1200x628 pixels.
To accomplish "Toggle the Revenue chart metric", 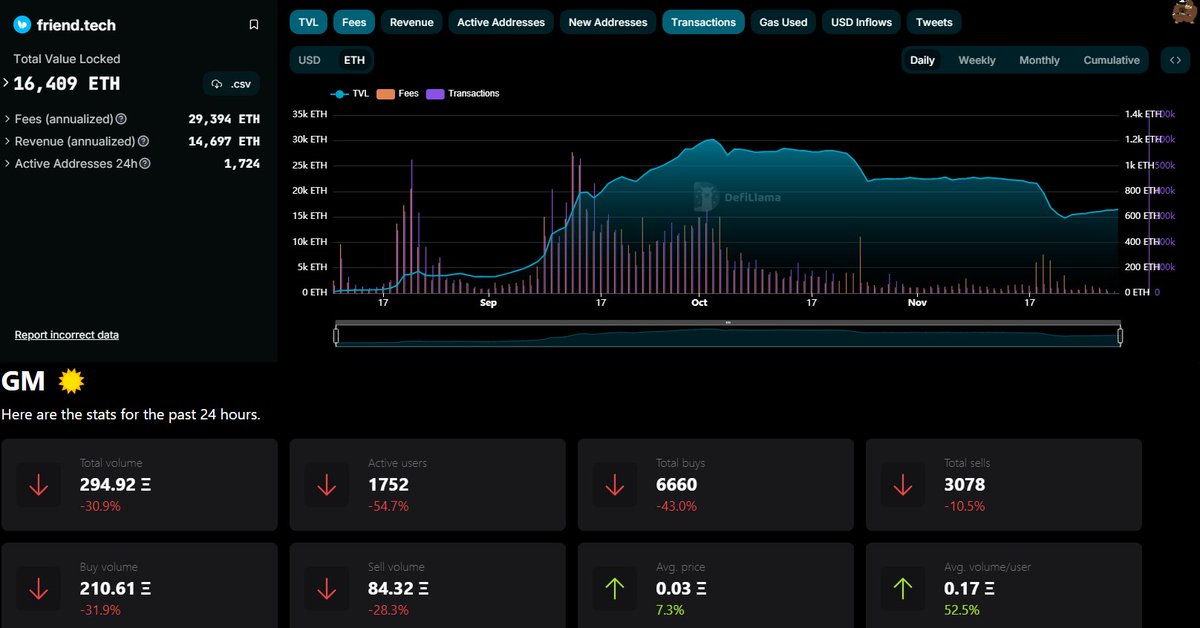I will [412, 22].
